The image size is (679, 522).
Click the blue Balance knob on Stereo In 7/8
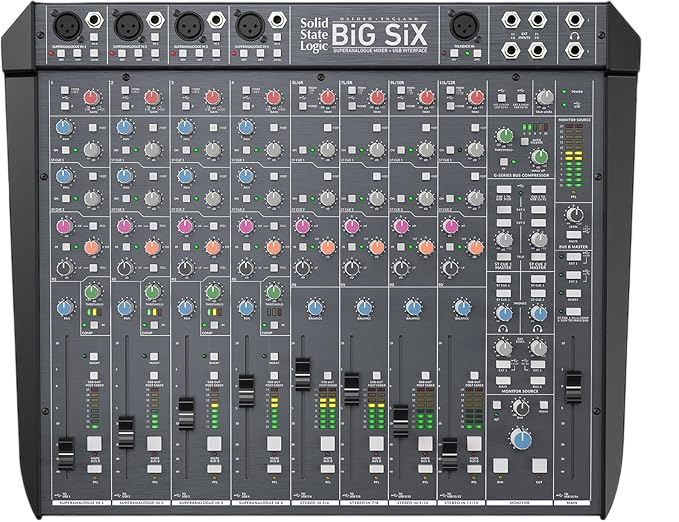(x=364, y=307)
